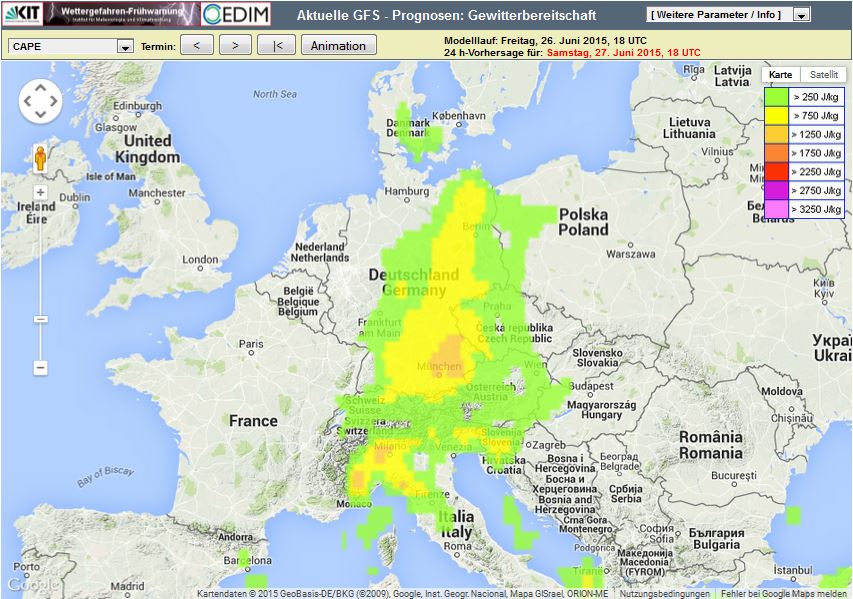Click the Zagreb city label
The image size is (853, 599).
pos(549,444)
